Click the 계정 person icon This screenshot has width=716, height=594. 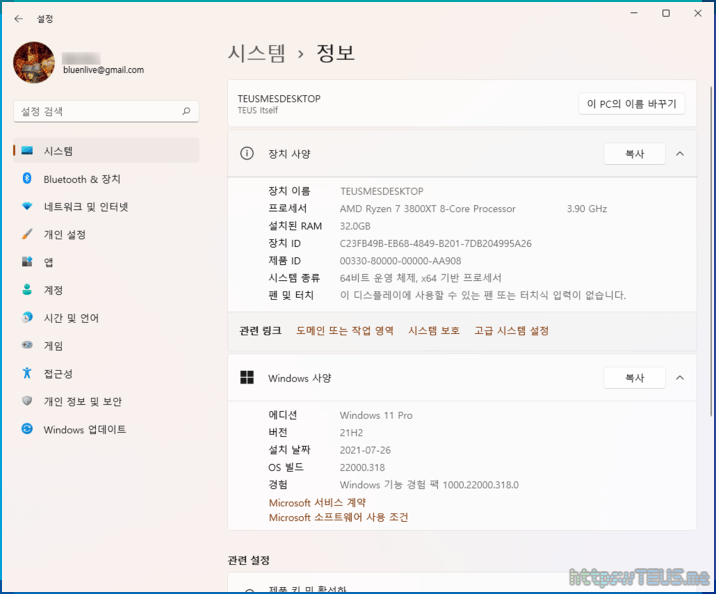(27, 289)
